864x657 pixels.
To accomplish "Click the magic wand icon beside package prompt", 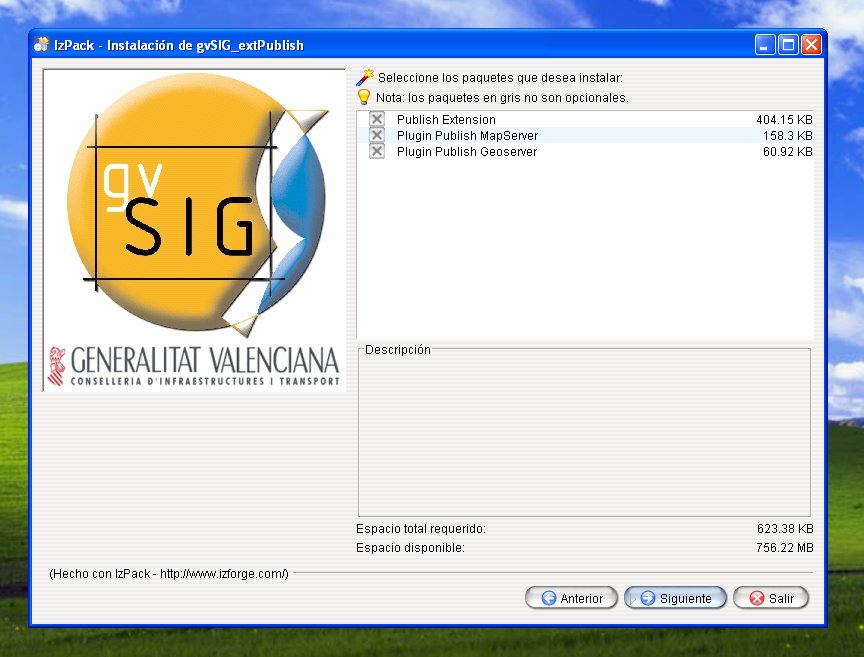I will point(364,78).
